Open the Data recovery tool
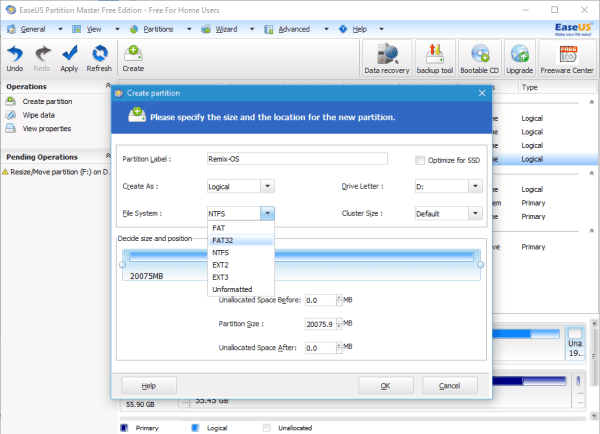600x434 pixels. (x=387, y=58)
